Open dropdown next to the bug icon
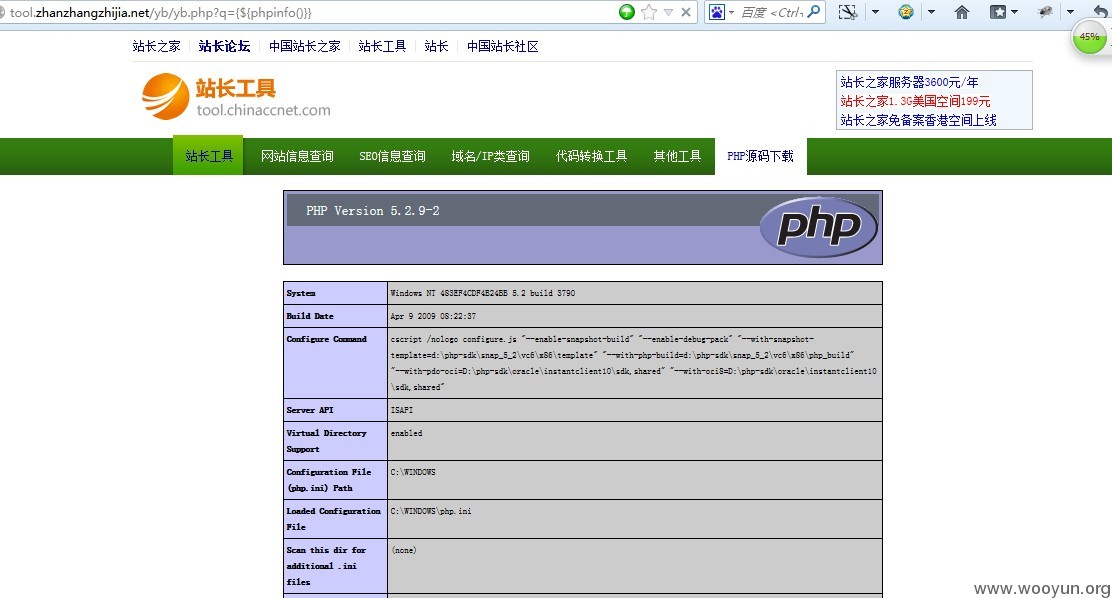The width and height of the screenshot is (1112, 598). (x=1070, y=12)
